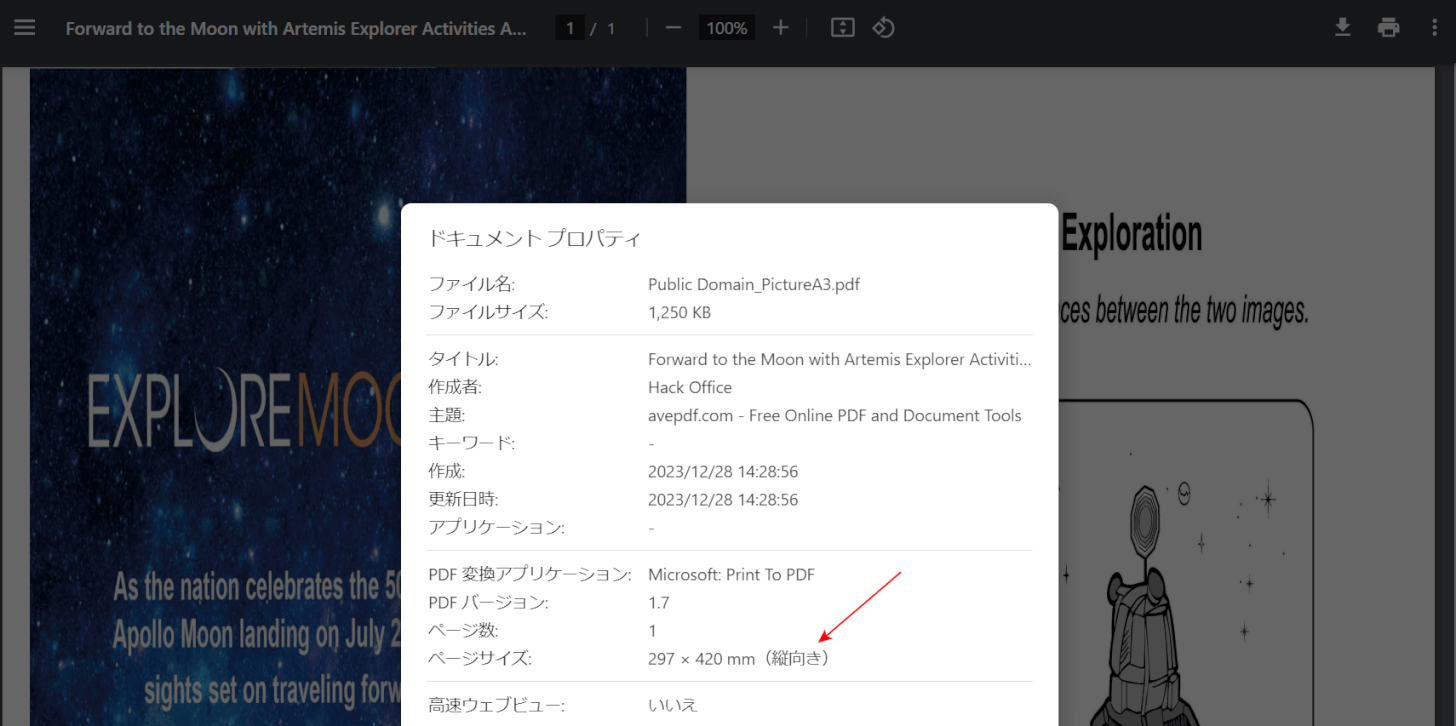Rotate the page counterclockwise
Image resolution: width=1456 pixels, height=726 pixels.
click(x=883, y=28)
